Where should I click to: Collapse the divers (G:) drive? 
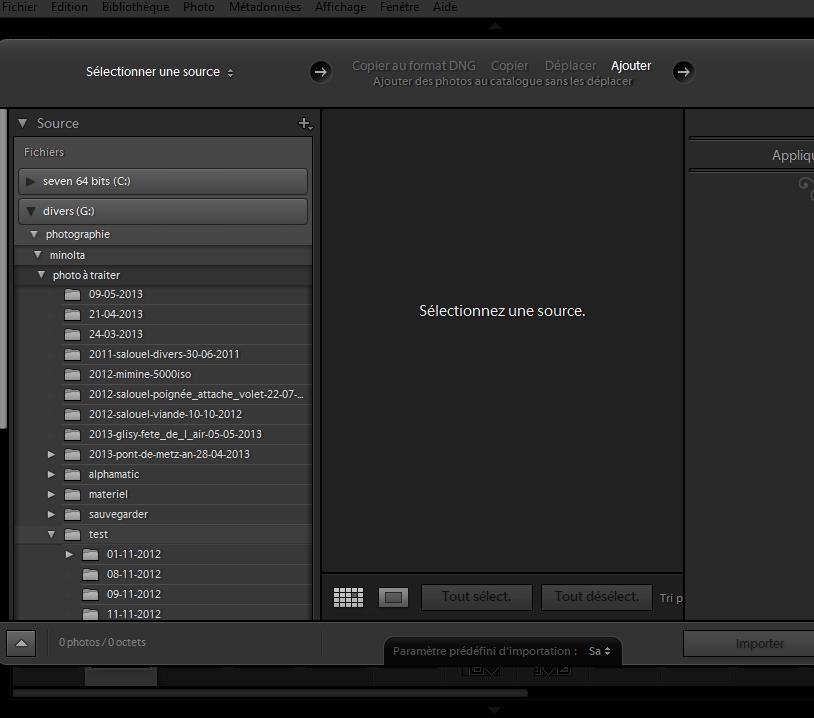(31, 211)
